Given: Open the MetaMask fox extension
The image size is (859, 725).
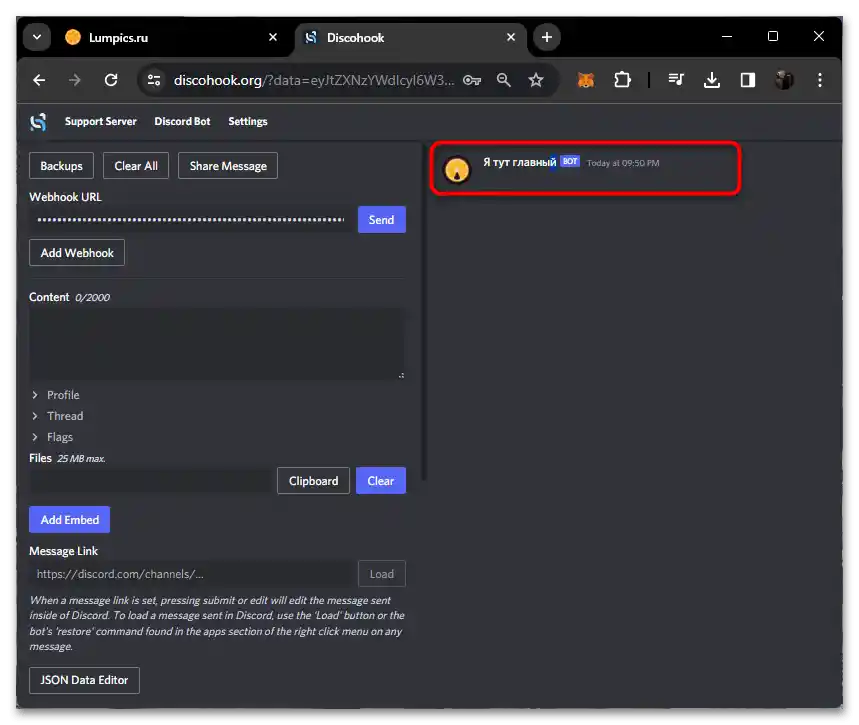Looking at the screenshot, I should (586, 81).
